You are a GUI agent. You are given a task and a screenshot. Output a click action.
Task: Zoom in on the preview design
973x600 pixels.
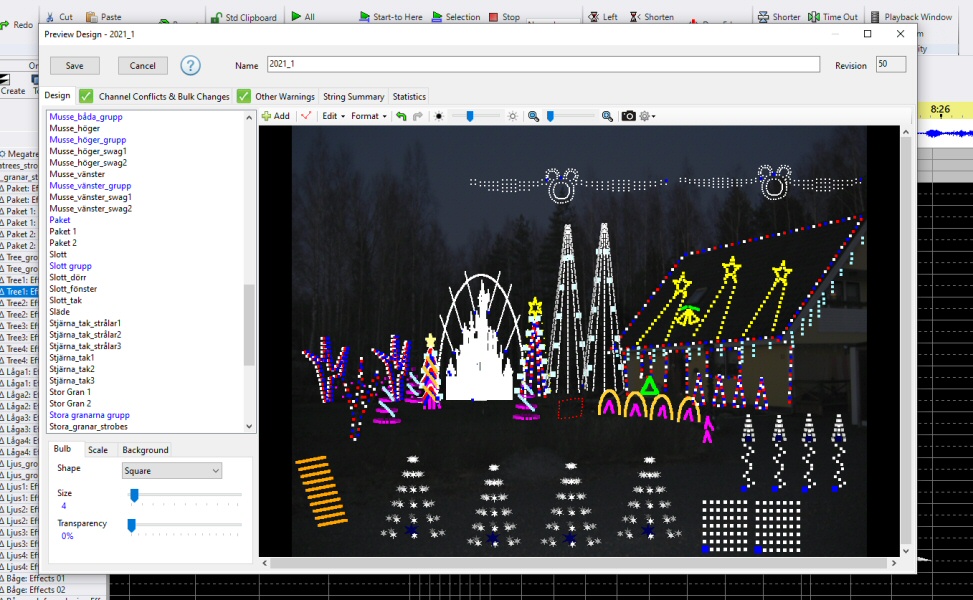(x=607, y=116)
